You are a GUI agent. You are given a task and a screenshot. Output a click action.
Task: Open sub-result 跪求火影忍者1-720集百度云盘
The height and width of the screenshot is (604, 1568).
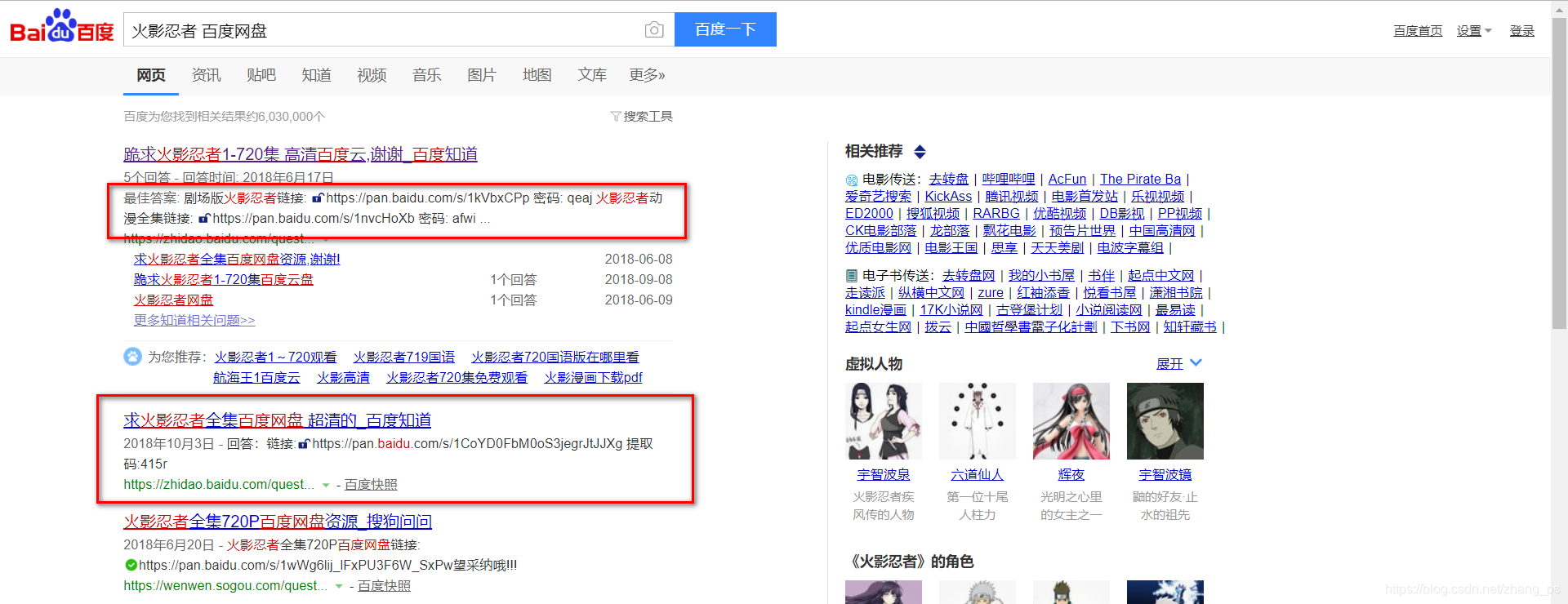coord(224,279)
